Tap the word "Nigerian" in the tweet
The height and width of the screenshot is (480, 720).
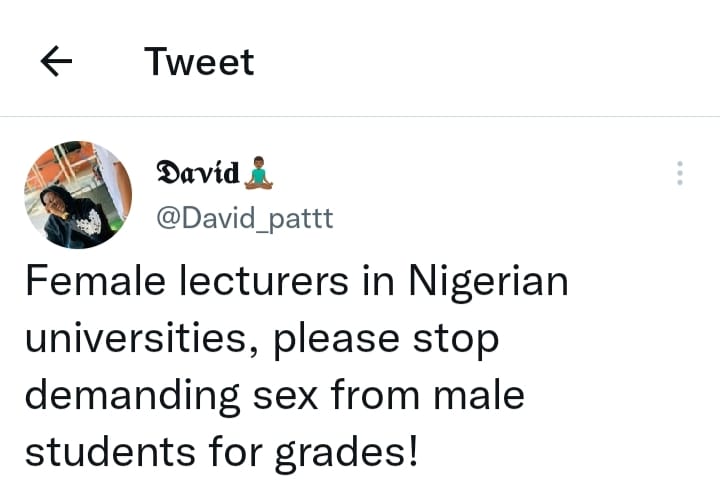(489, 283)
